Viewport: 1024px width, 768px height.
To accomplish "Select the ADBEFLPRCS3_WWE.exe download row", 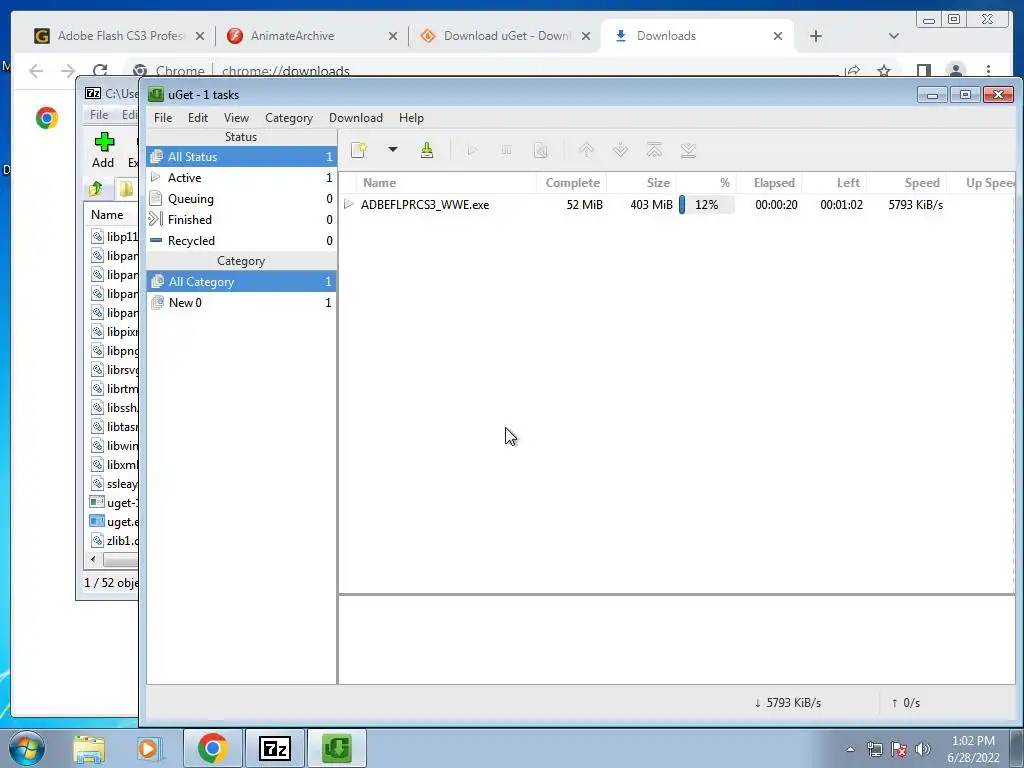I will click(x=677, y=204).
